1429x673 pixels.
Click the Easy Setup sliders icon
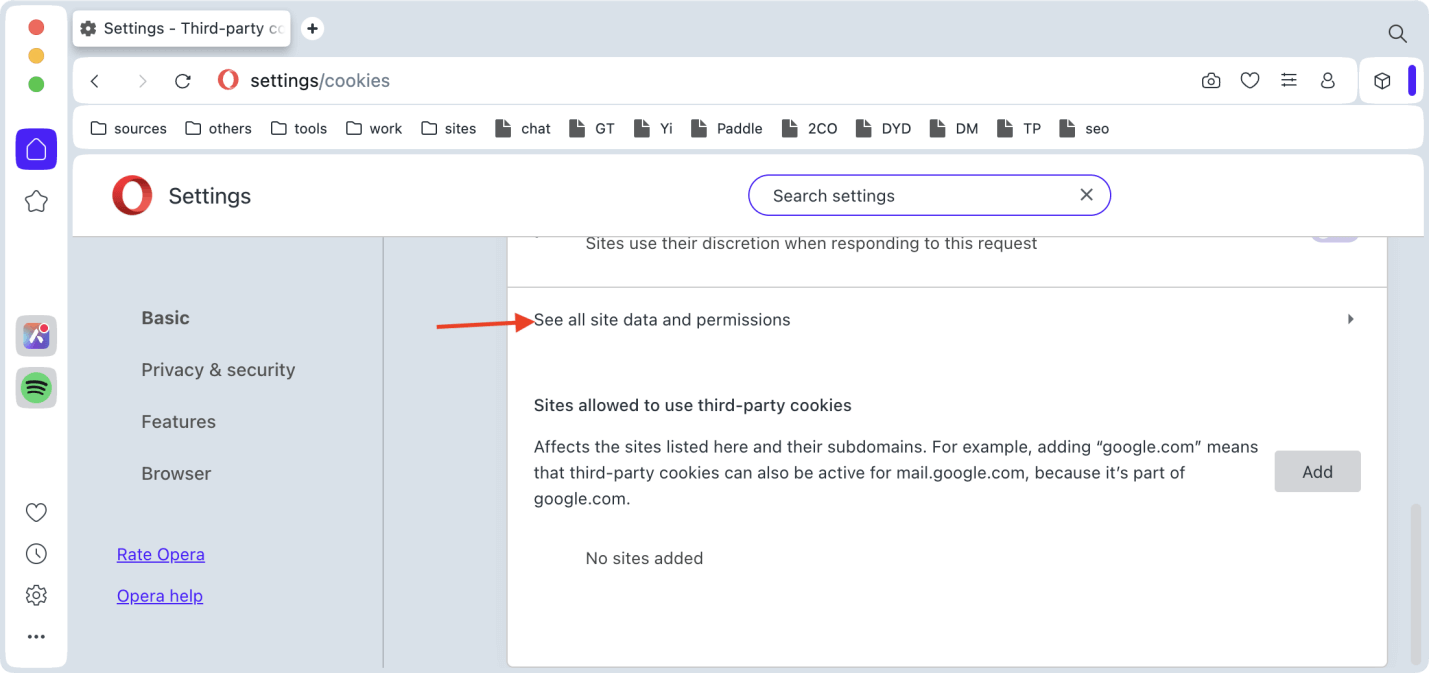pos(1289,81)
